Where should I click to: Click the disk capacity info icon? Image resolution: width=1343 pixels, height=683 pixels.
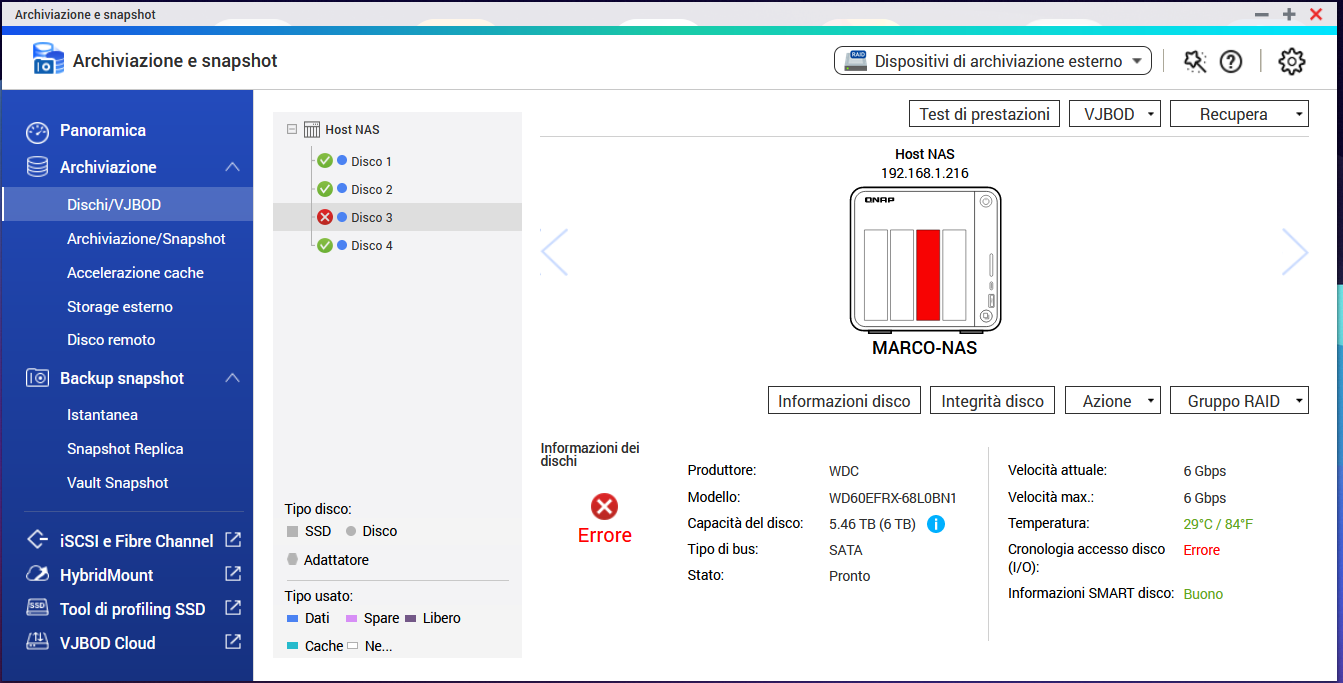(936, 524)
